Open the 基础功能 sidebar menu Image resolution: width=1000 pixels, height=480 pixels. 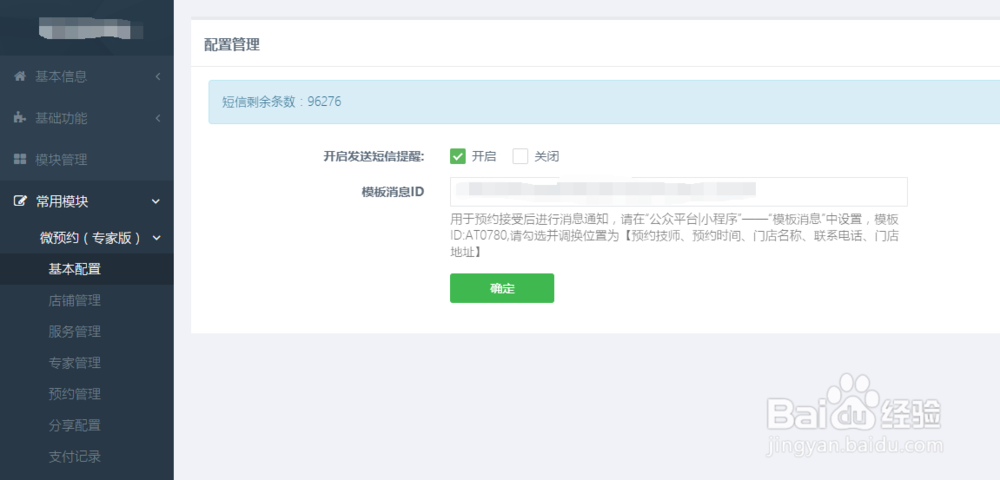pyautogui.click(x=87, y=118)
